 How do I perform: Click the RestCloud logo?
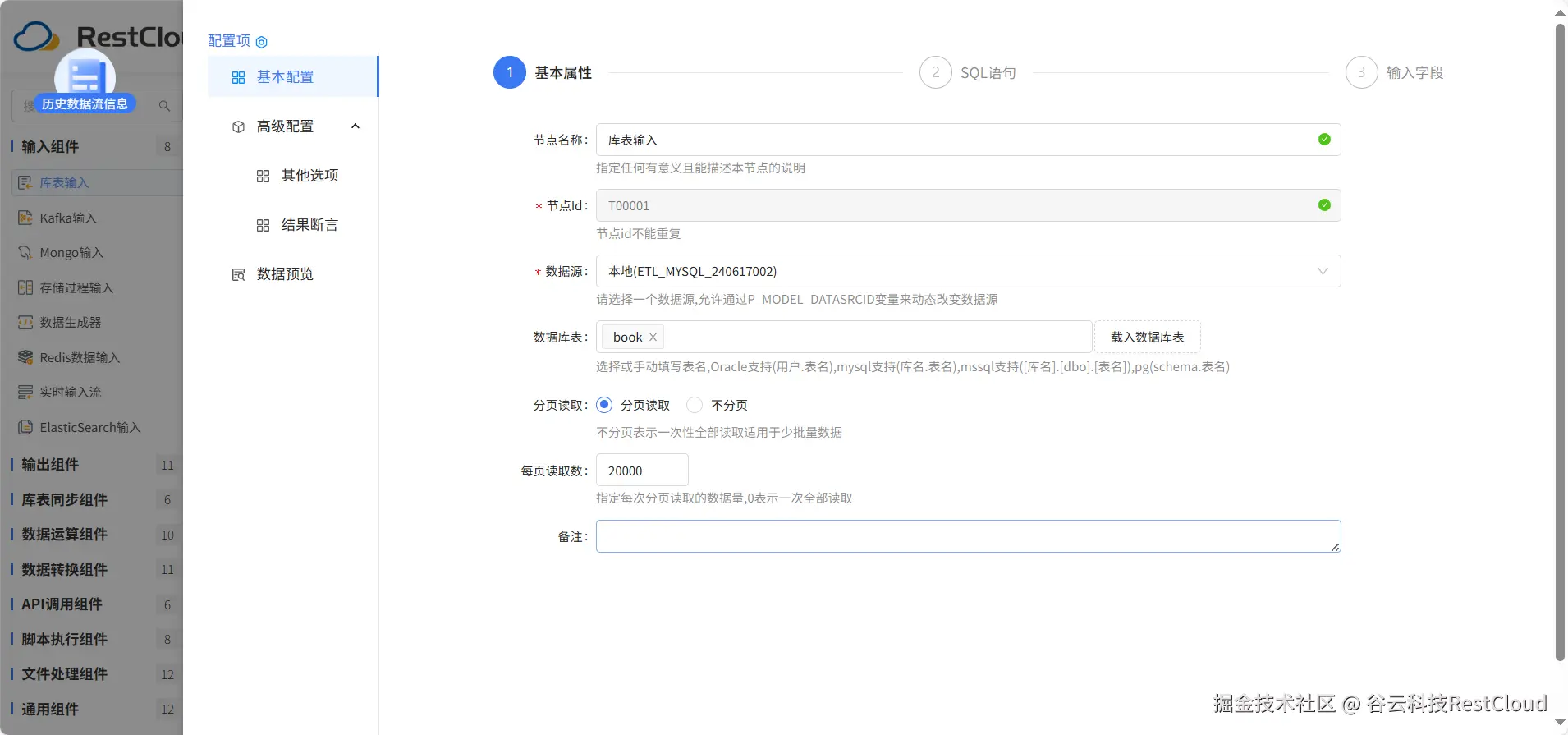(98, 36)
